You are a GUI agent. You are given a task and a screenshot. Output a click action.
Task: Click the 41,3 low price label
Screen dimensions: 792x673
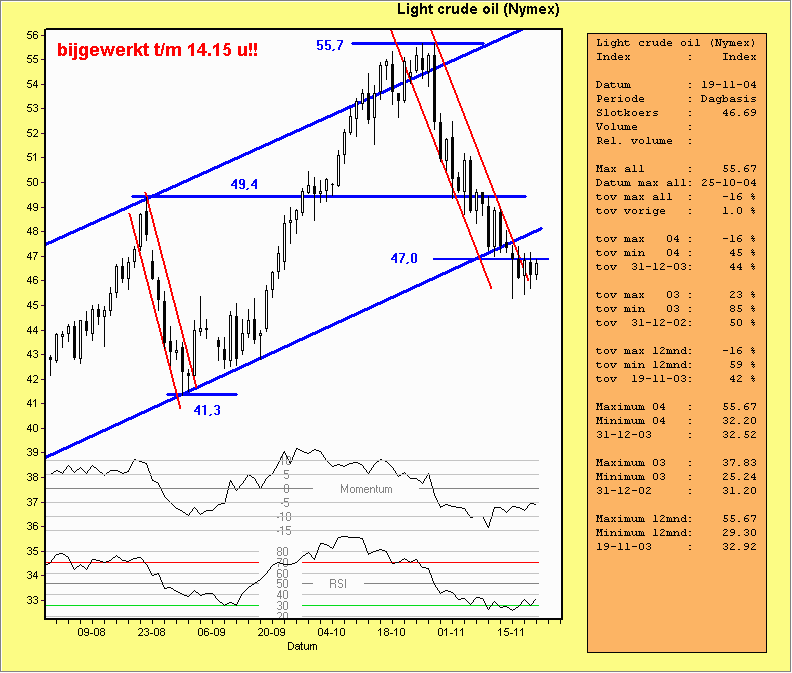coord(206,410)
